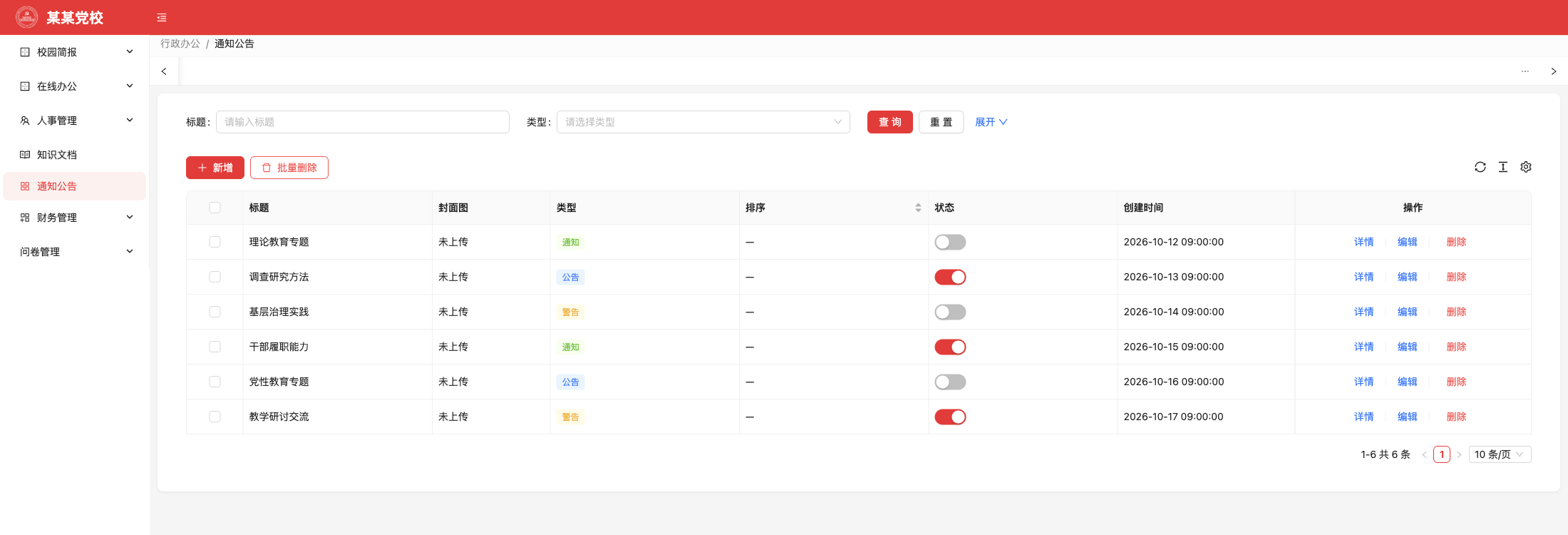Open 知识文档 in the sidebar
The width and height of the screenshot is (1568, 535).
(75, 155)
